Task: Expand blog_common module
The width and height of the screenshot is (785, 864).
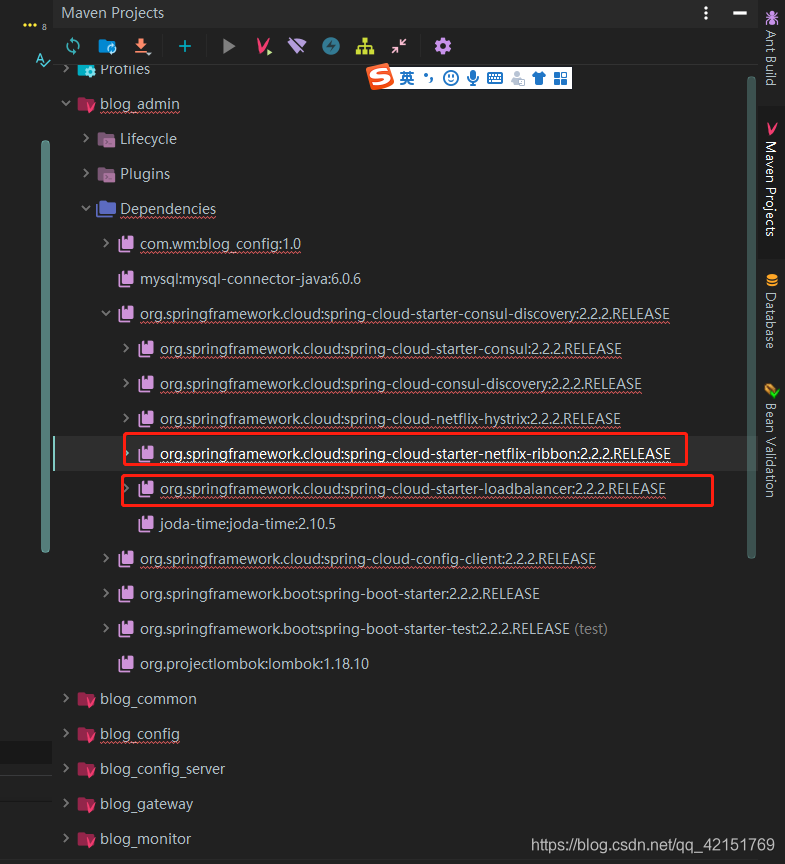Action: point(66,699)
